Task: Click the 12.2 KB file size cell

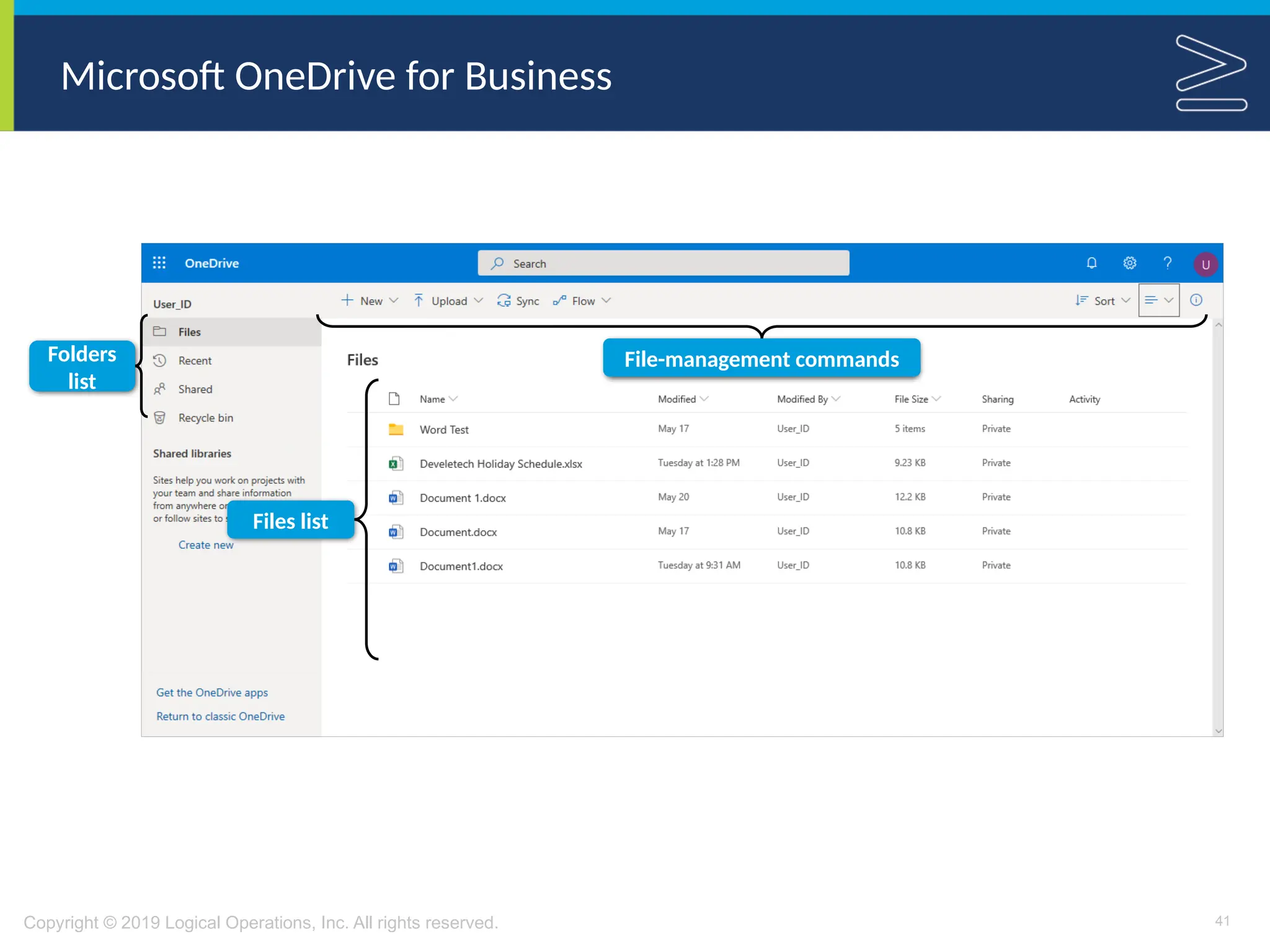Action: pos(910,496)
